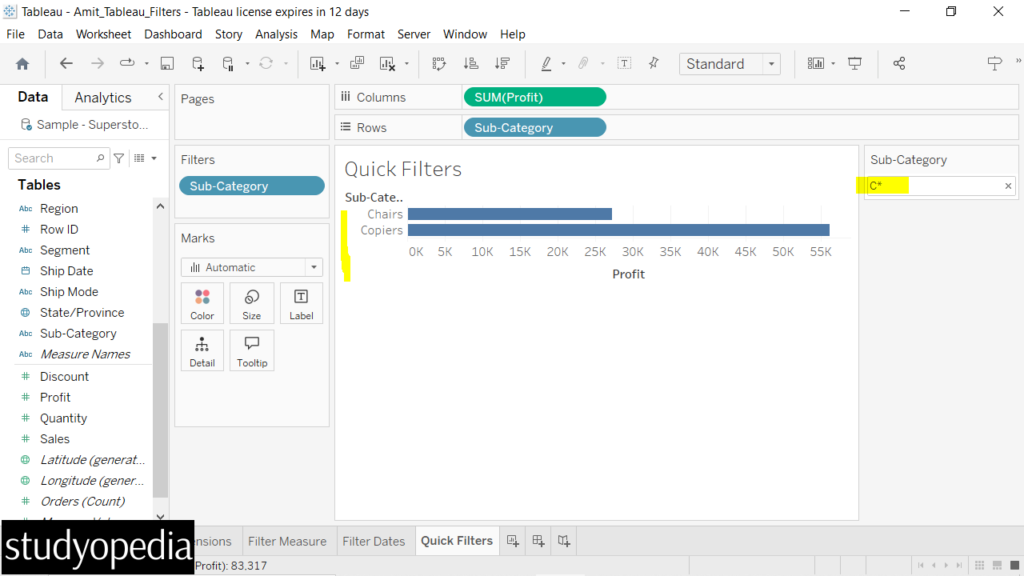Image resolution: width=1024 pixels, height=576 pixels.
Task: Click the New Story tab icon
Action: pyautogui.click(x=564, y=541)
